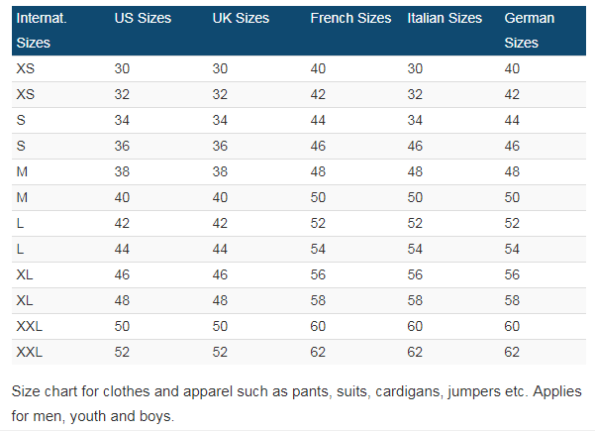Select the US Sizes column header

[143, 18]
